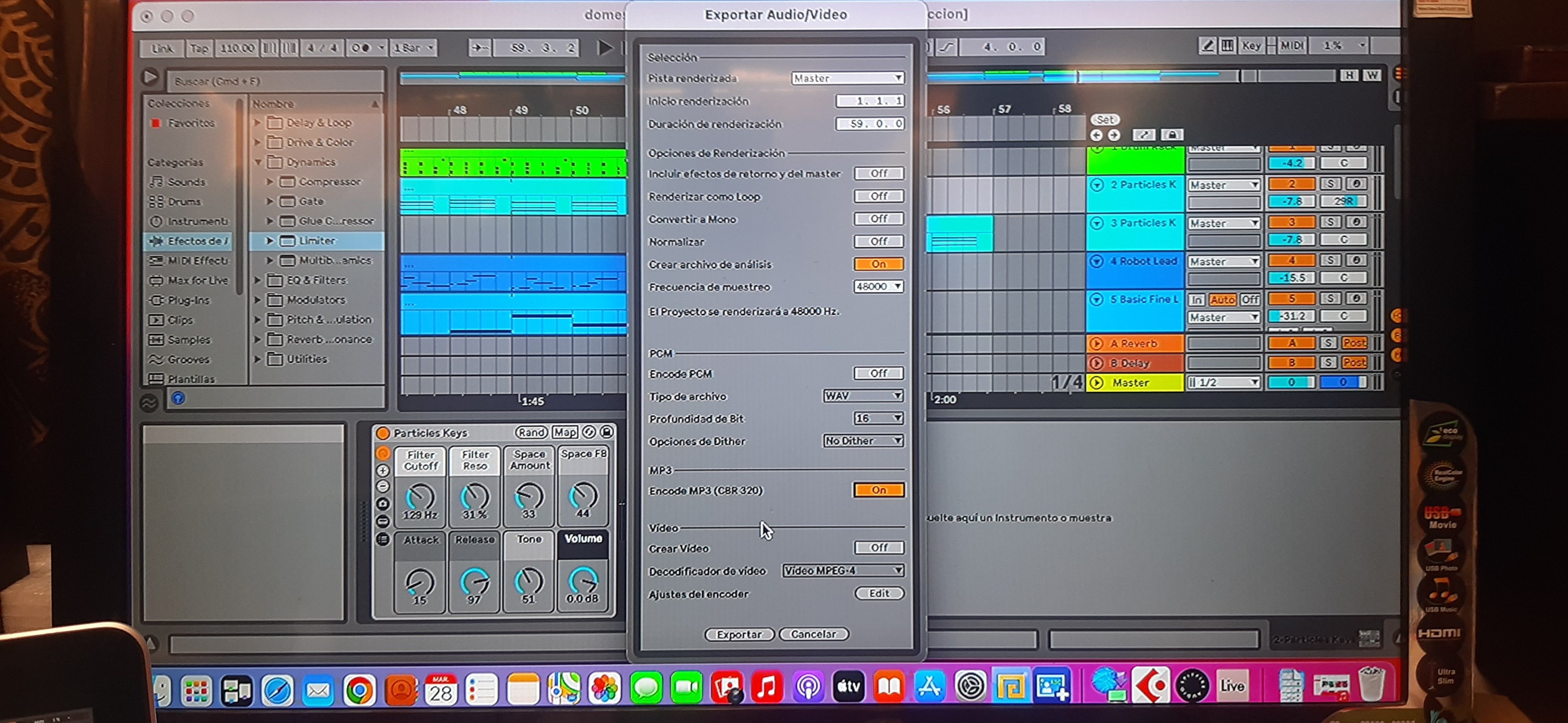Screen dimensions: 1568x723
Task: Click the Tap tempo button
Action: 199,48
